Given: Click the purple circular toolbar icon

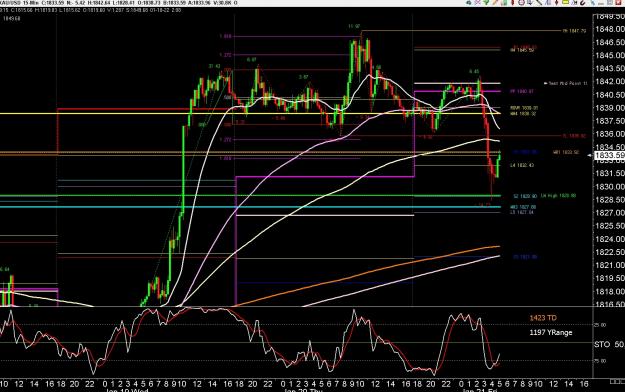Looking at the screenshot, I should tap(521, 2).
